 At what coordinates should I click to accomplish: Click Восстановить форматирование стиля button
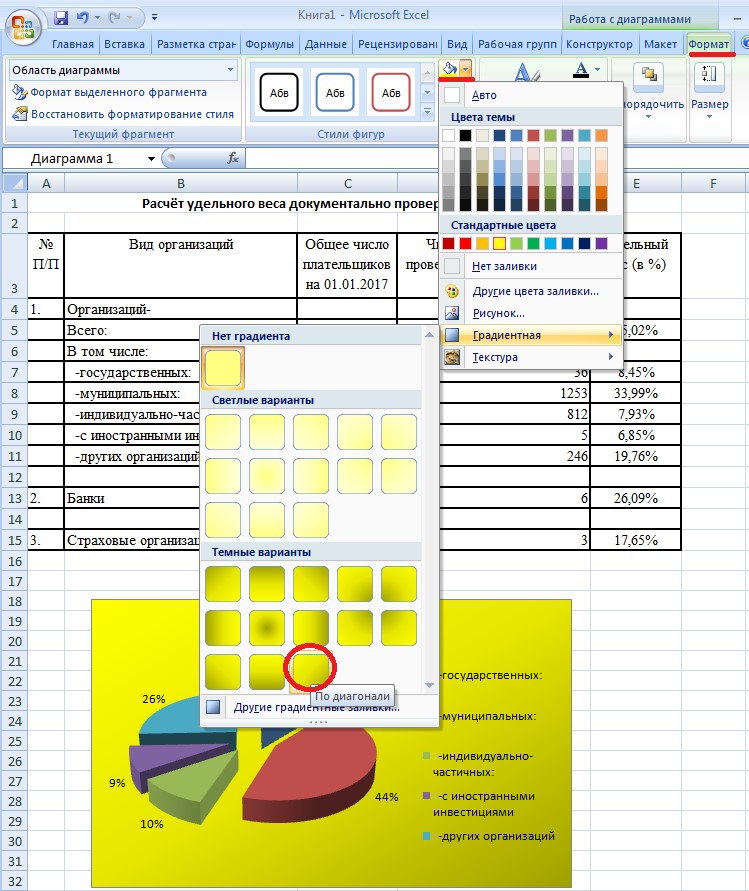click(x=123, y=114)
